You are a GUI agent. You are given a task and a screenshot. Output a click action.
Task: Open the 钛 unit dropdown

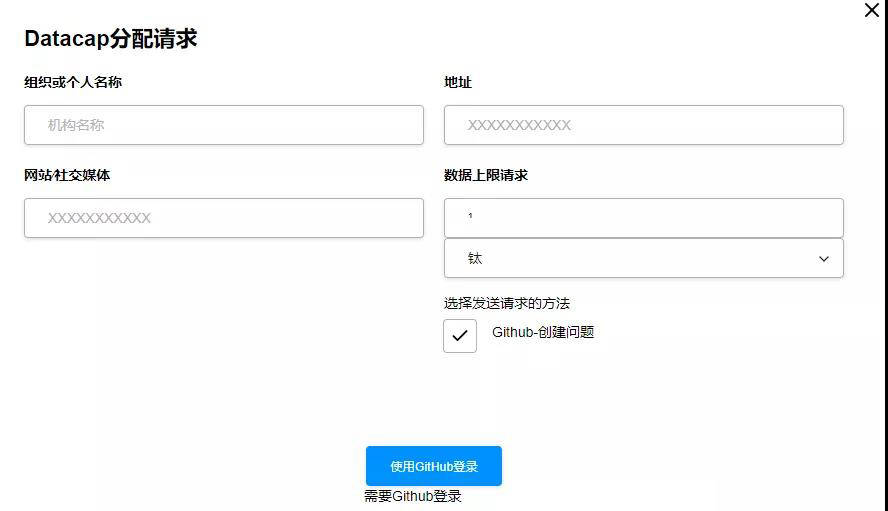point(643,258)
